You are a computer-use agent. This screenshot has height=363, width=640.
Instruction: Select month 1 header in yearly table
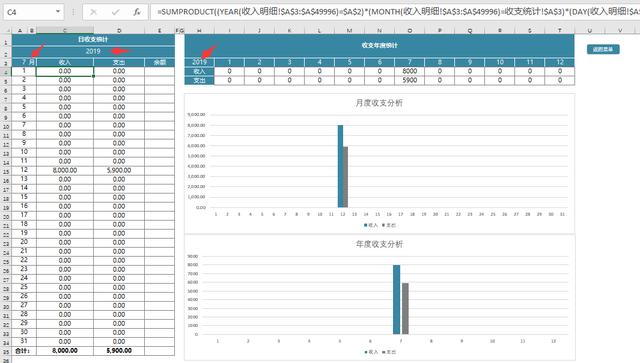pos(229,62)
